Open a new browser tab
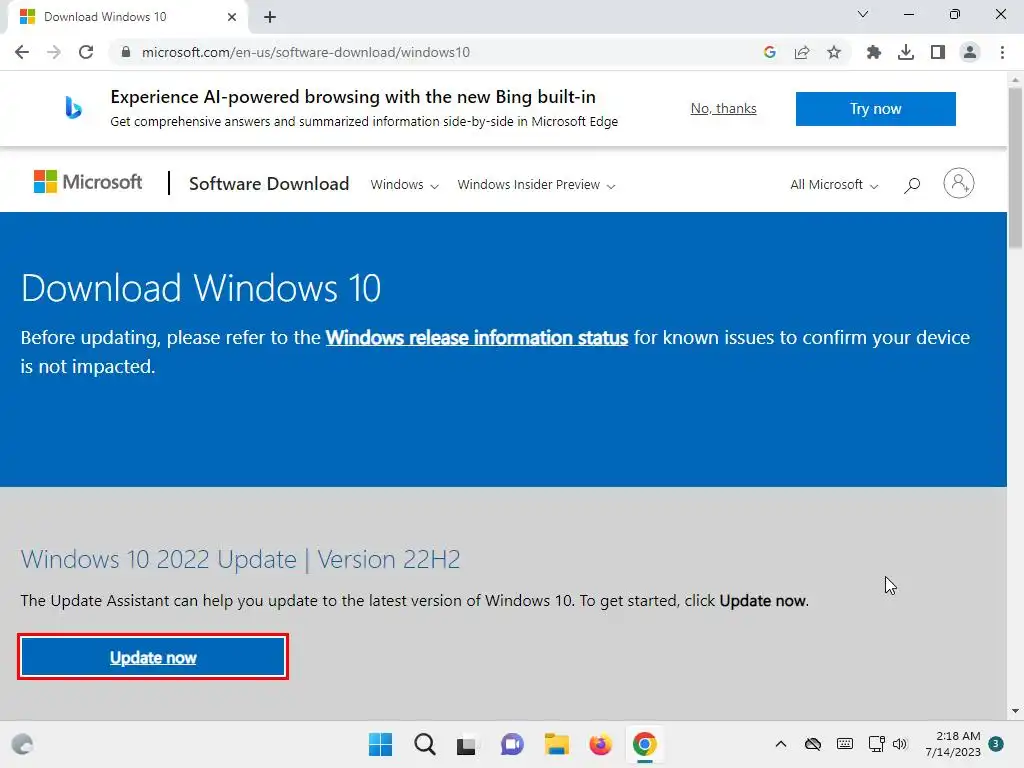 click(270, 17)
